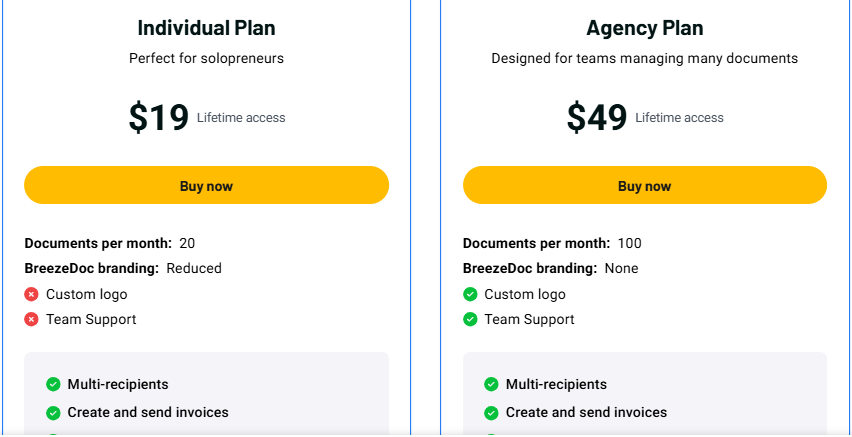Viewport: 852px width, 437px height.
Task: Click the $49 price text
Action: pos(597,117)
